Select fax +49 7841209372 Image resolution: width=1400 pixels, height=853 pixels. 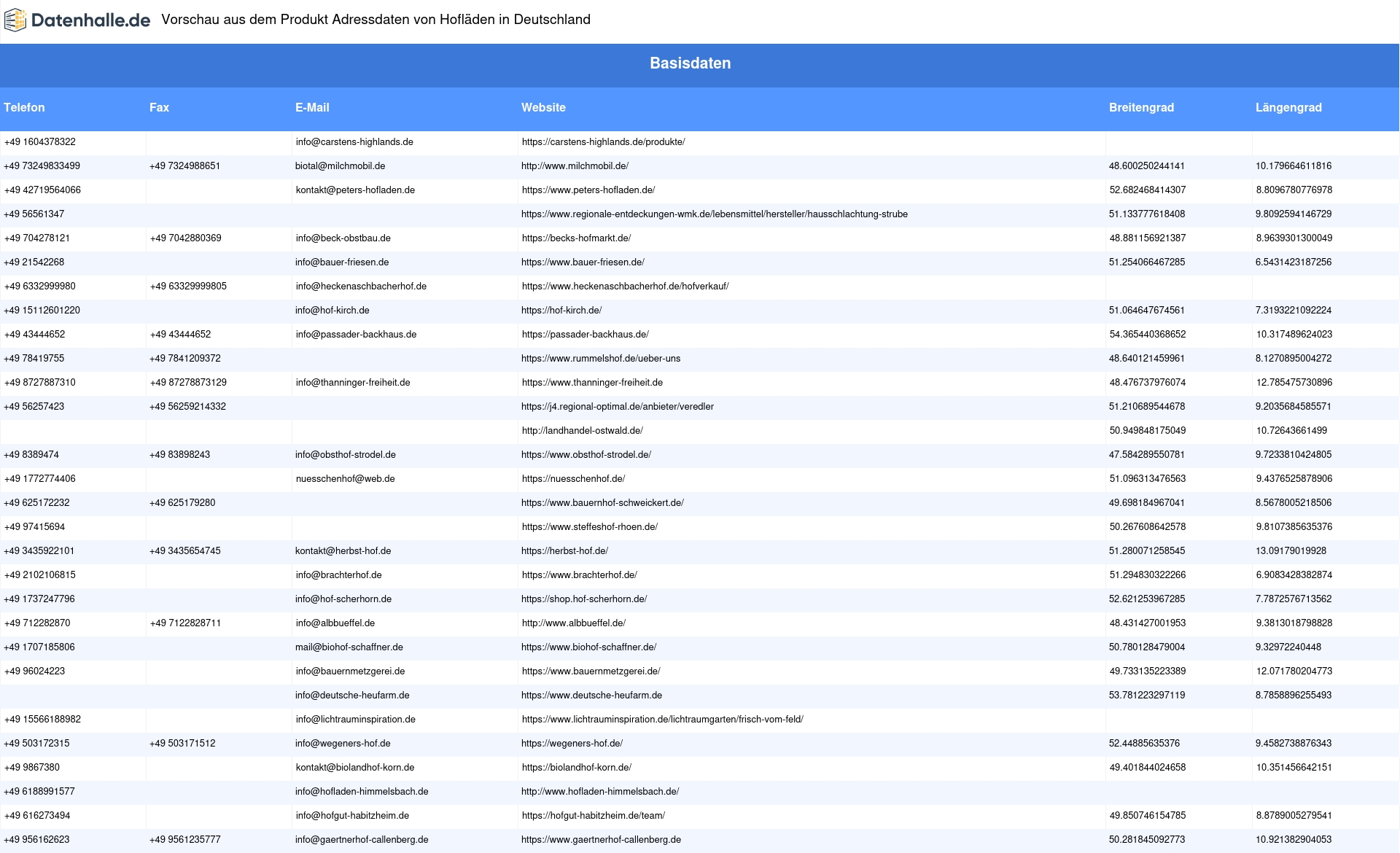184,359
